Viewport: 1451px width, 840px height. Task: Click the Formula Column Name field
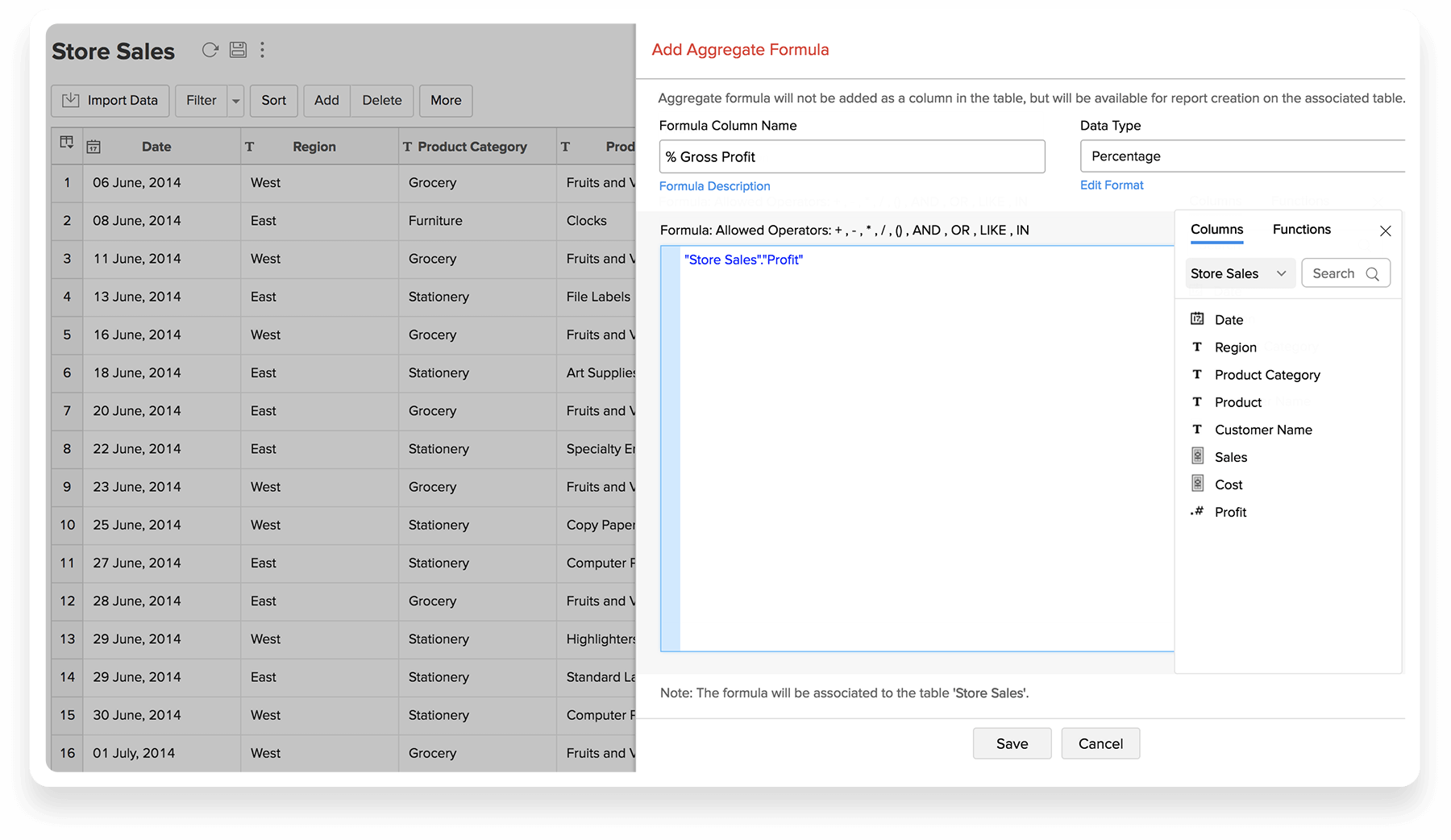click(851, 157)
